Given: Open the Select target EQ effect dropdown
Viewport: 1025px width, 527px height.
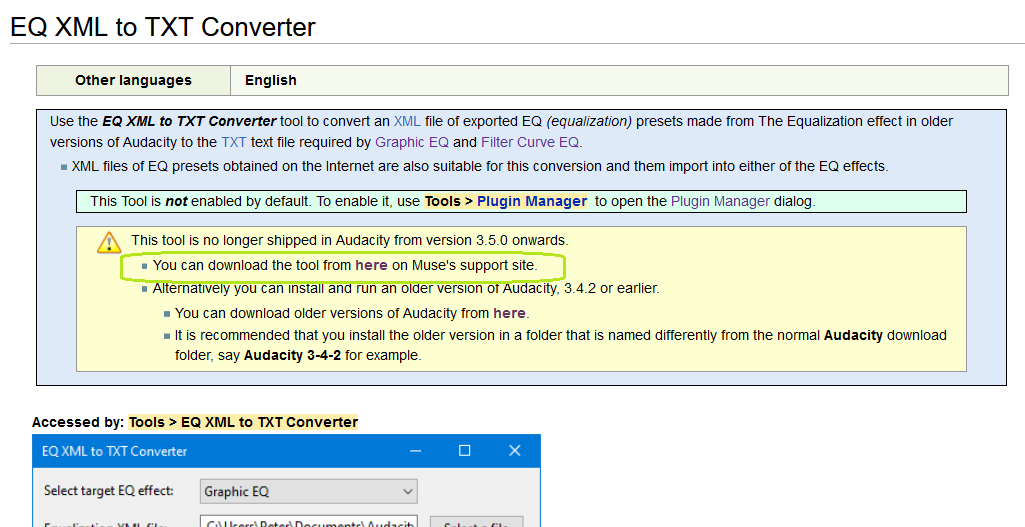Looking at the screenshot, I should pos(309,492).
